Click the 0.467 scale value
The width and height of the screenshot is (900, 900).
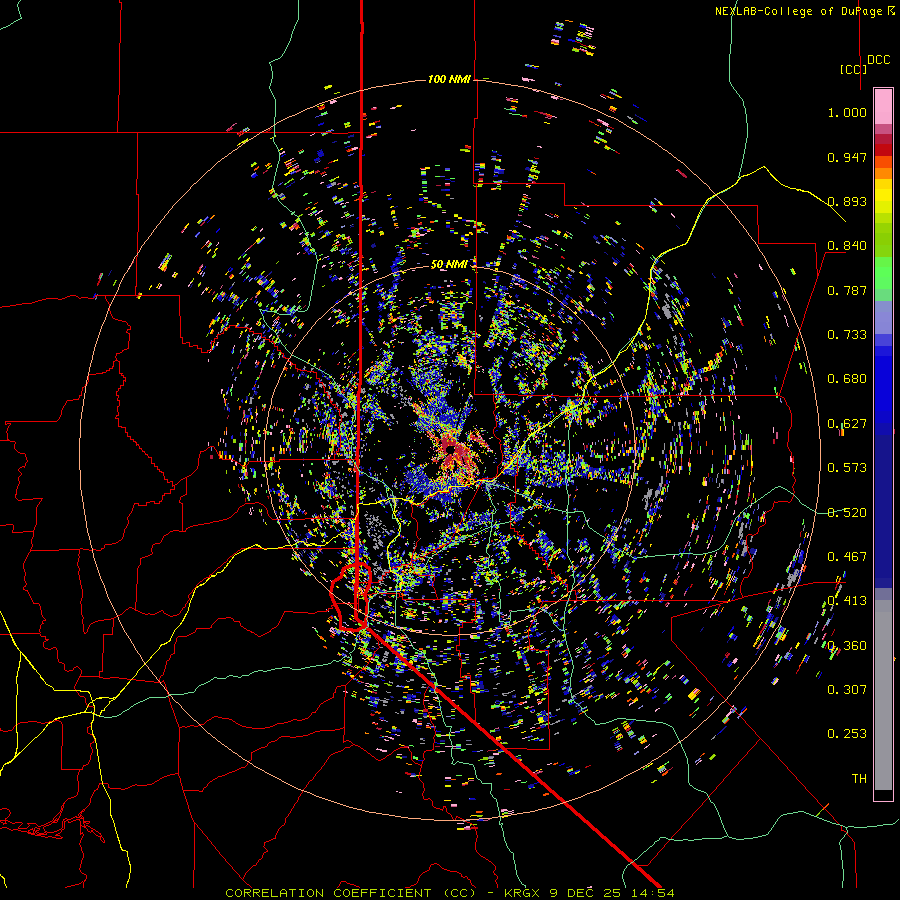[847, 557]
